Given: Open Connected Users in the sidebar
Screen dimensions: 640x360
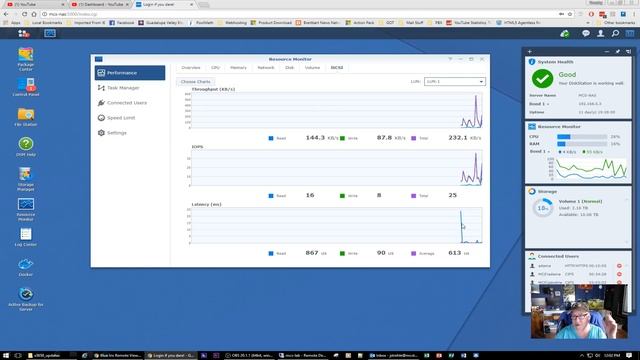Looking at the screenshot, I should 130,103.
